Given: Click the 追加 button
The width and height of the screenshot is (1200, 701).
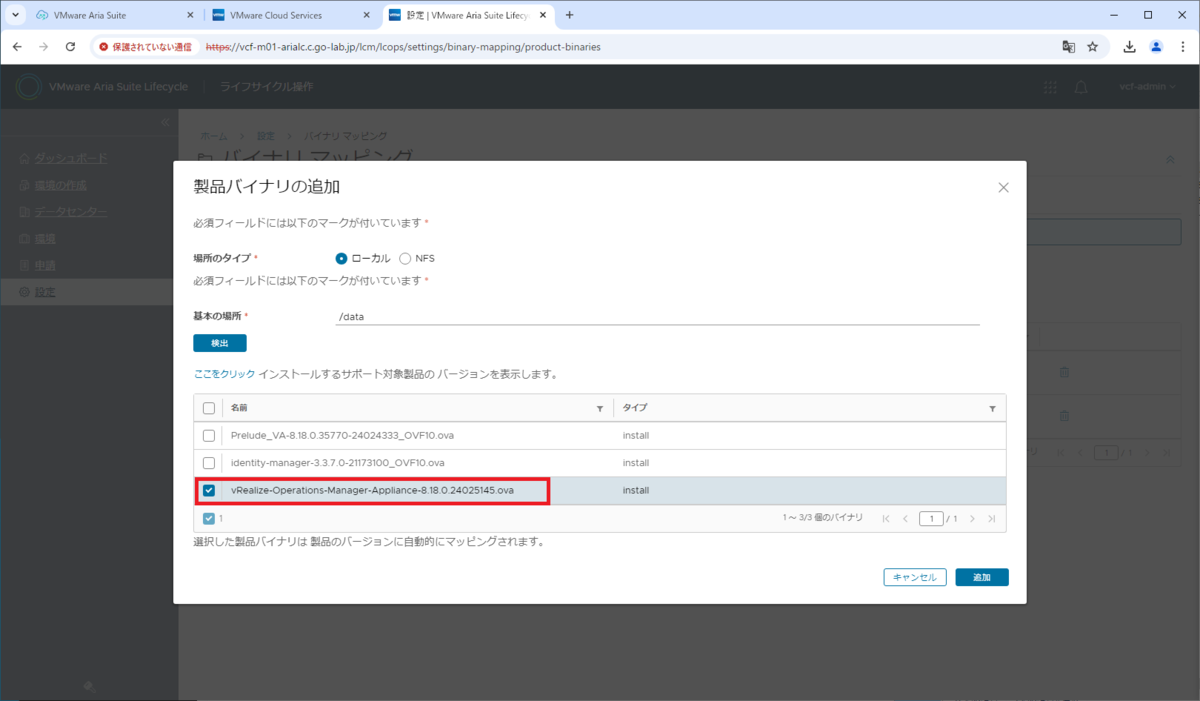Looking at the screenshot, I should 982,577.
